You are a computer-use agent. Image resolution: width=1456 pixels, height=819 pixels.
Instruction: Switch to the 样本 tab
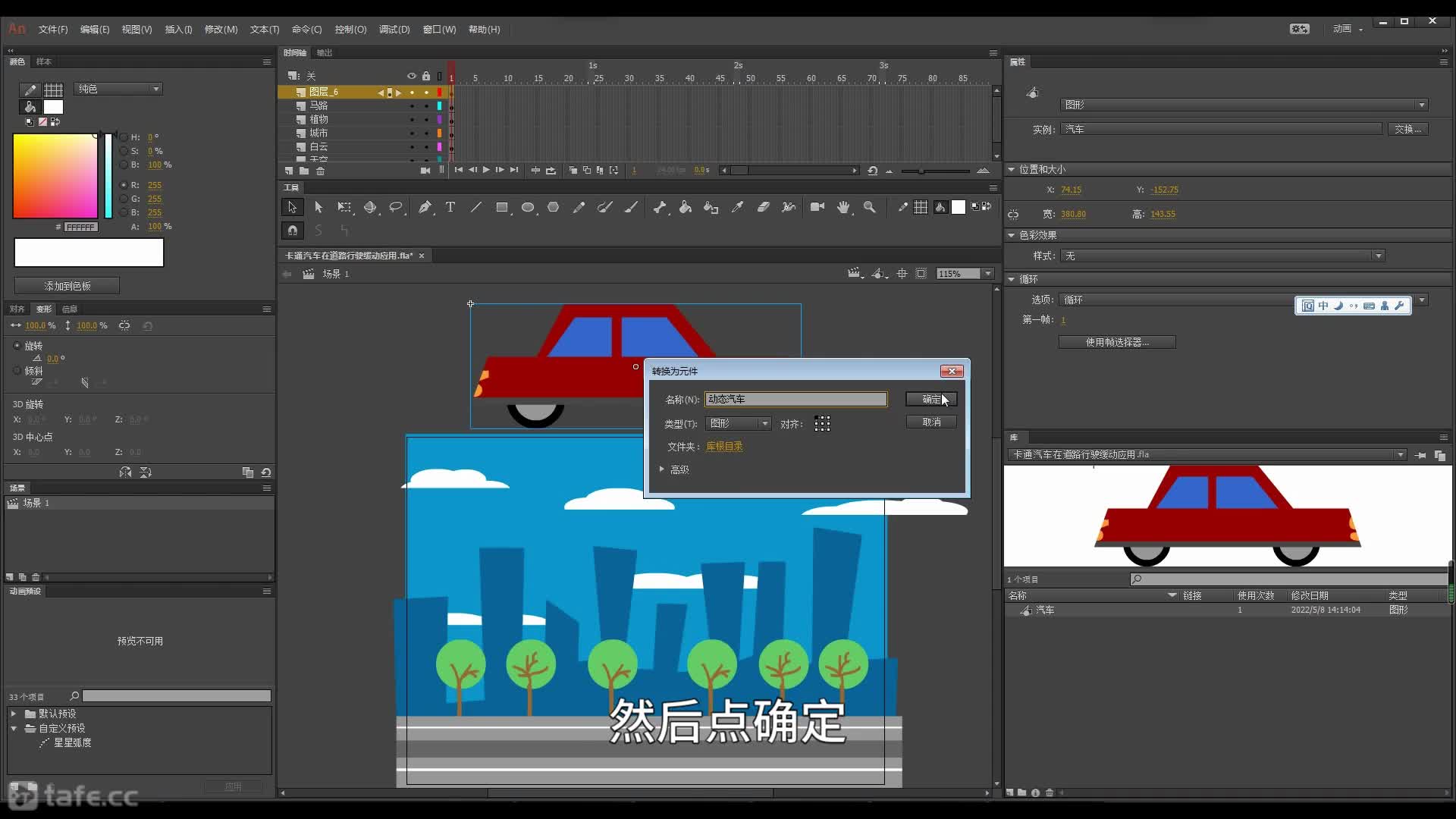click(x=44, y=61)
